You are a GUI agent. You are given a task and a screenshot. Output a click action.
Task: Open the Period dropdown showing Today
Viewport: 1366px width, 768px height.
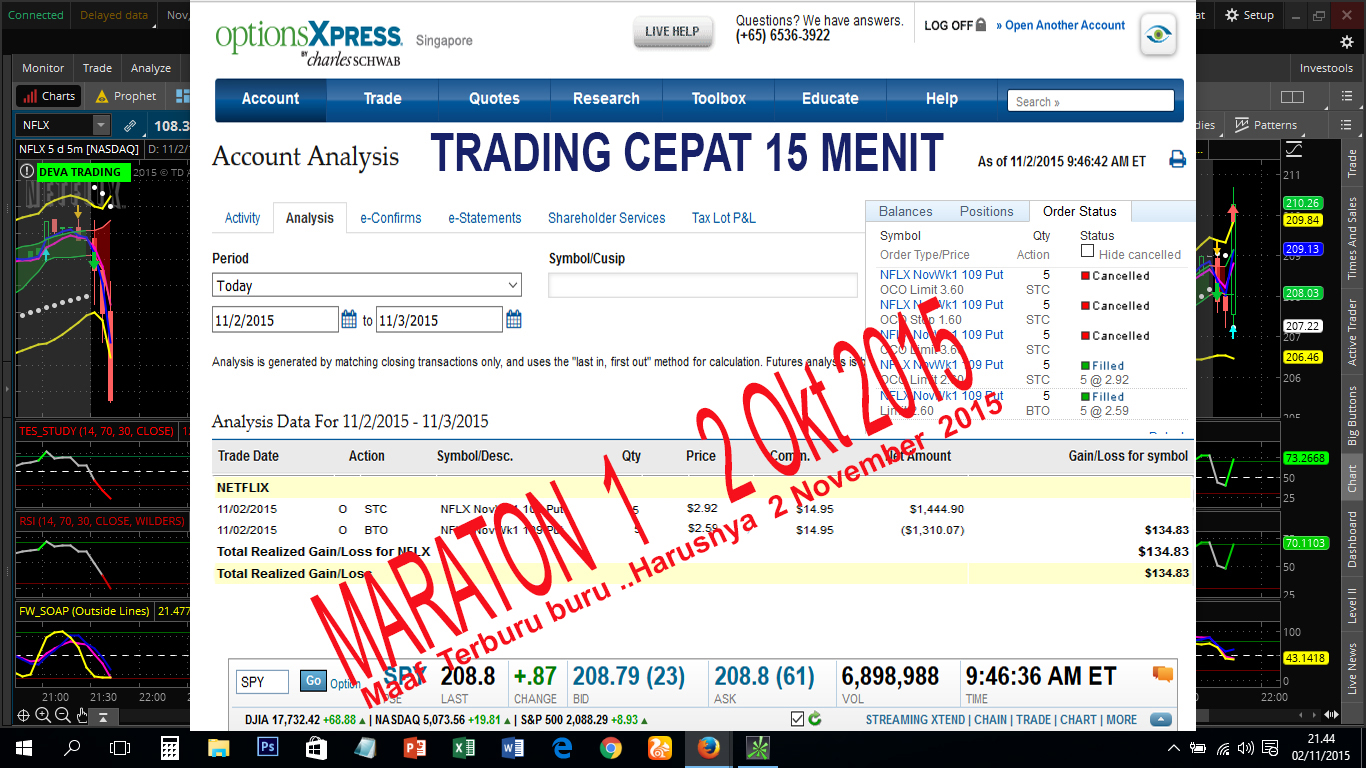(x=367, y=285)
